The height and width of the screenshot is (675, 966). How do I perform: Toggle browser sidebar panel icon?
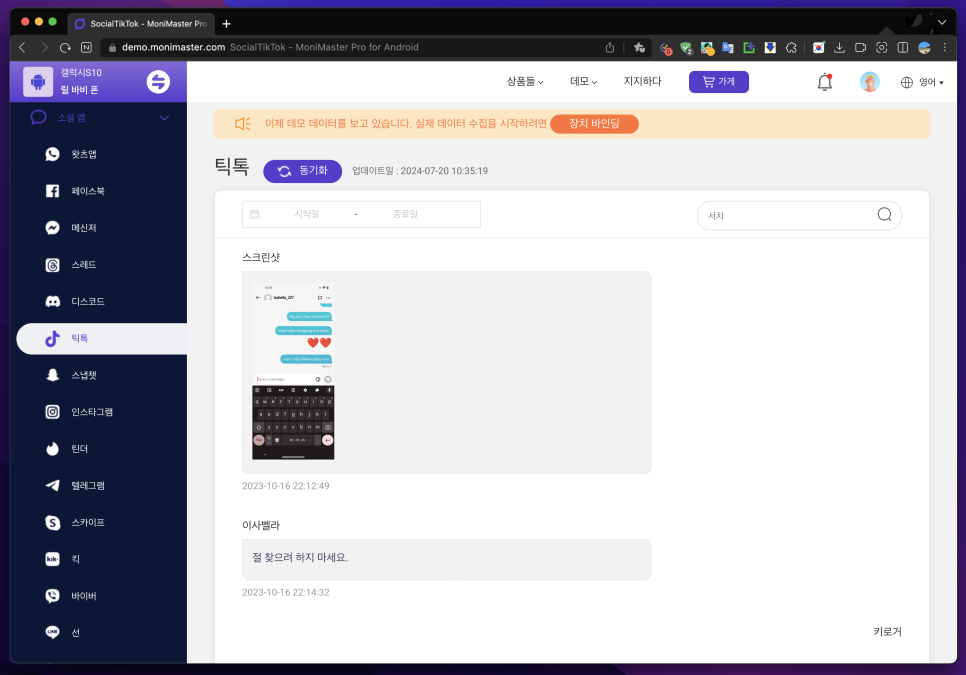903,47
